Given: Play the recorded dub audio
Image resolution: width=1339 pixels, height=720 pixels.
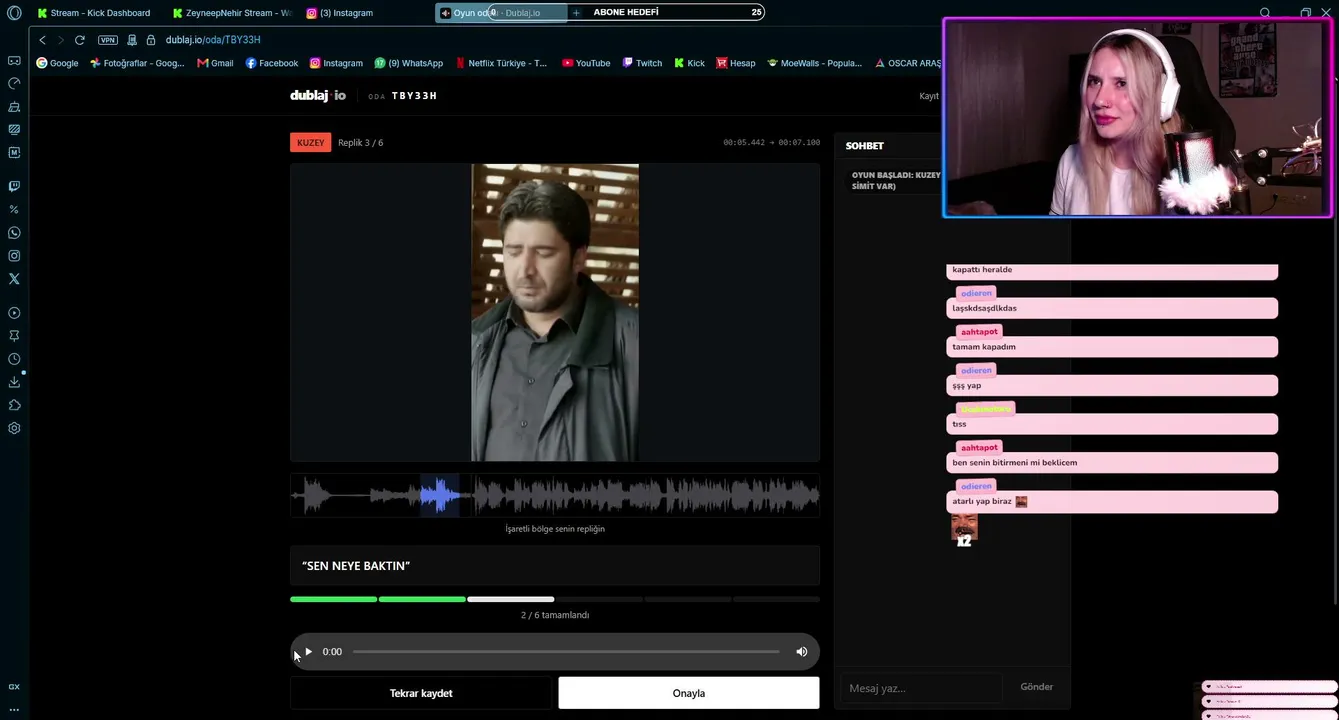Looking at the screenshot, I should pos(308,652).
